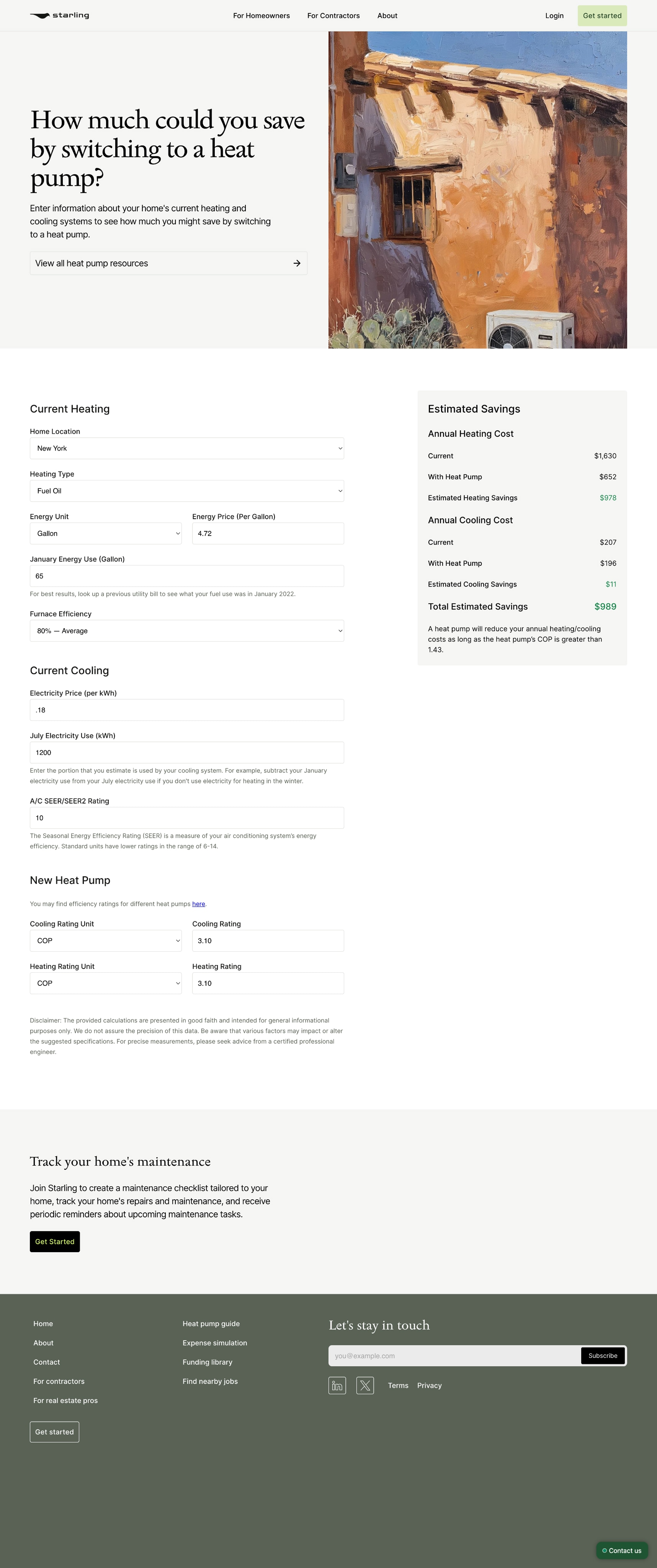Screen dimensions: 657x1568
Task: Open About in top navigation
Action: click(387, 16)
